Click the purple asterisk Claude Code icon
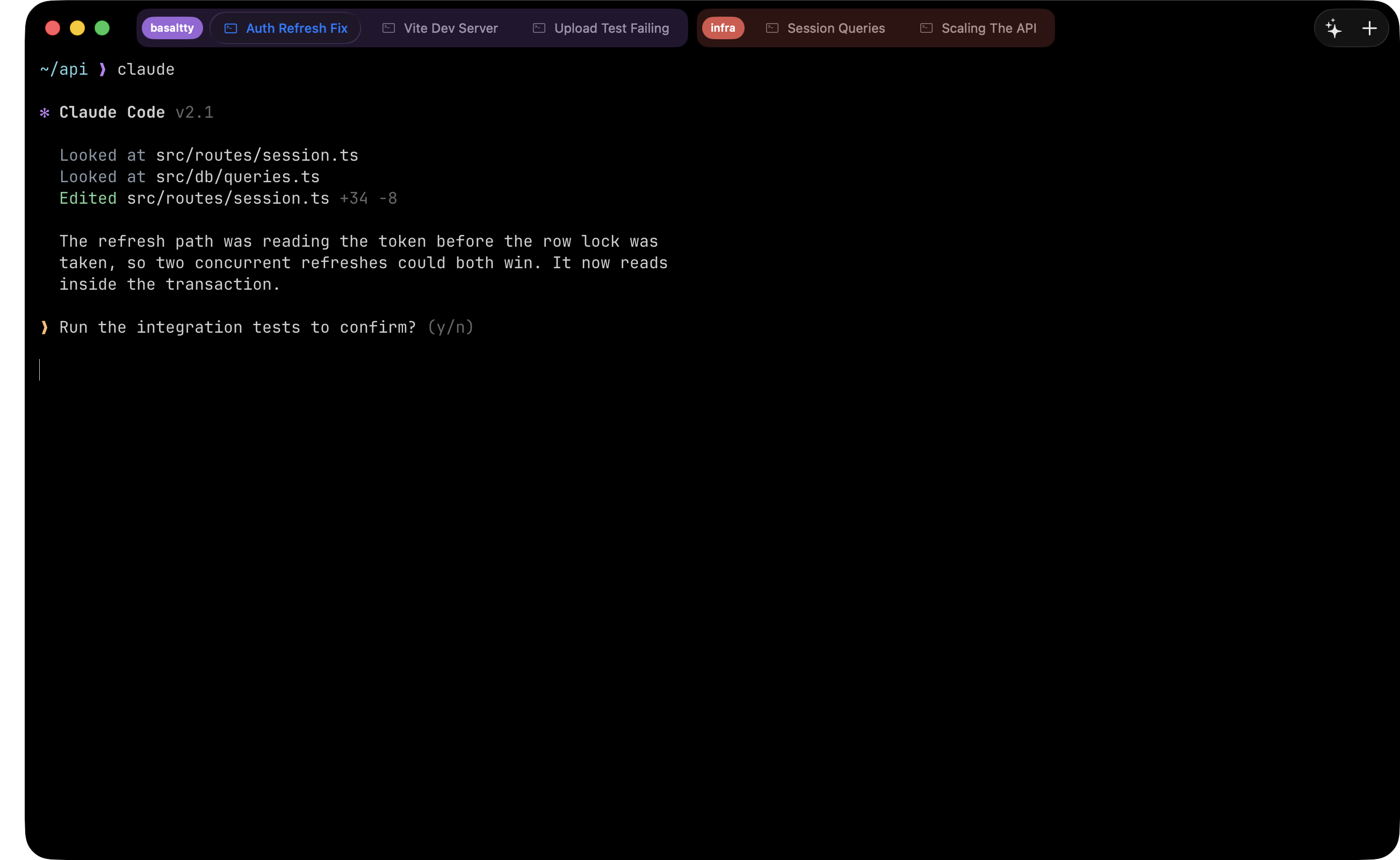 45,113
